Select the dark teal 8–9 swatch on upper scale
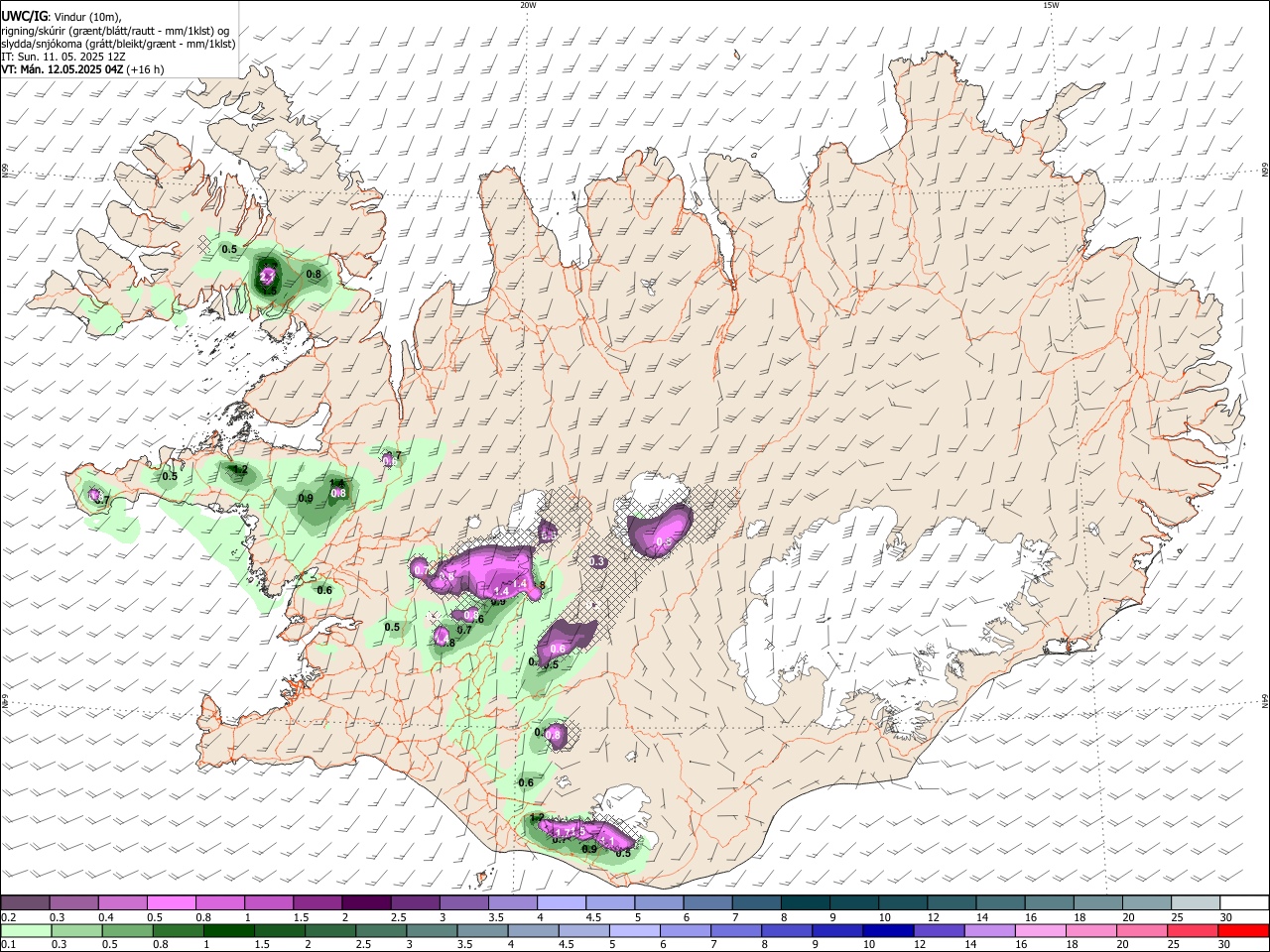This screenshot has width=1270, height=952. click(806, 902)
